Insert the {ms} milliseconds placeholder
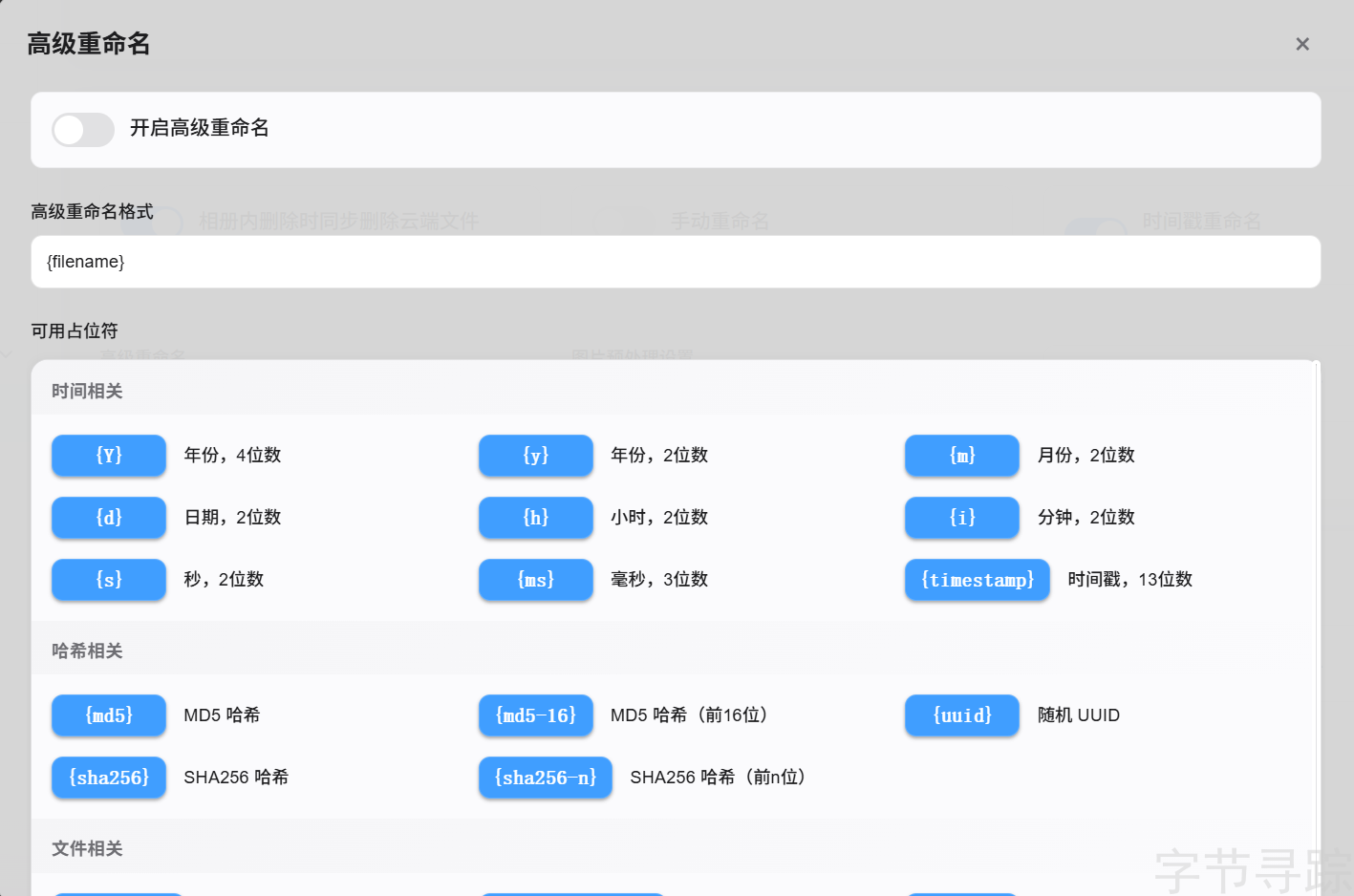The image size is (1354, 896). (536, 580)
